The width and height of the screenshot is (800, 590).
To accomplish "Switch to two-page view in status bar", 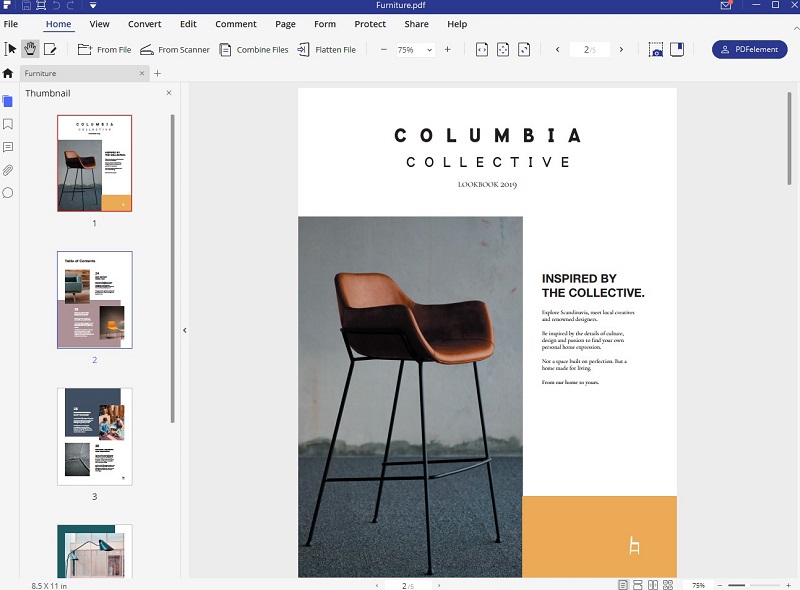I will (652, 584).
